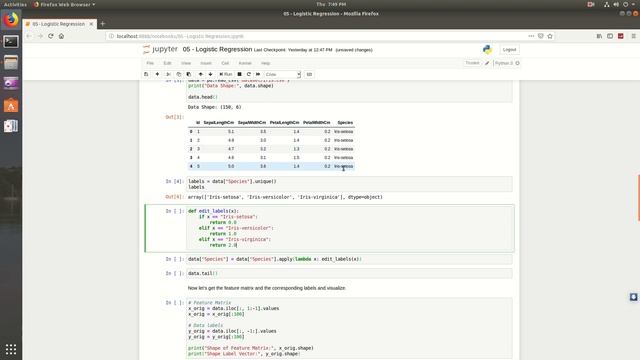Reload the page in Firefox
Viewport: 640px width, 360px height.
pos(51,36)
